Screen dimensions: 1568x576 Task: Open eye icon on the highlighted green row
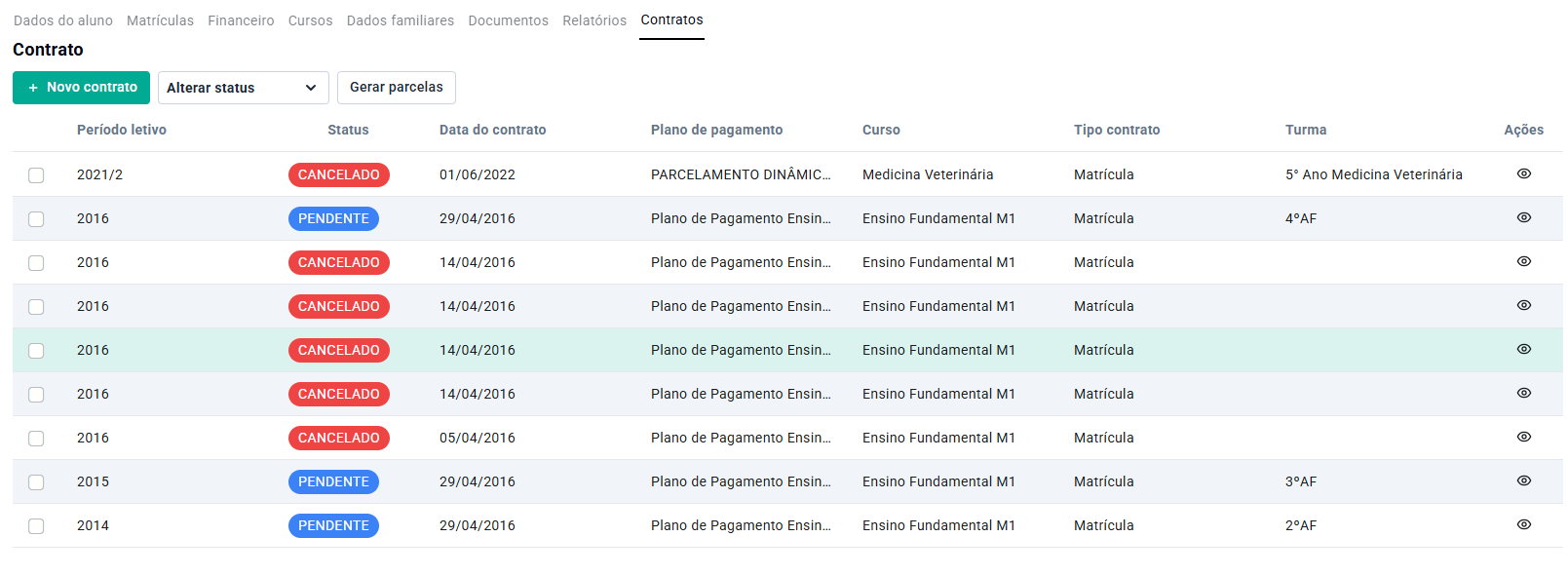tap(1524, 349)
